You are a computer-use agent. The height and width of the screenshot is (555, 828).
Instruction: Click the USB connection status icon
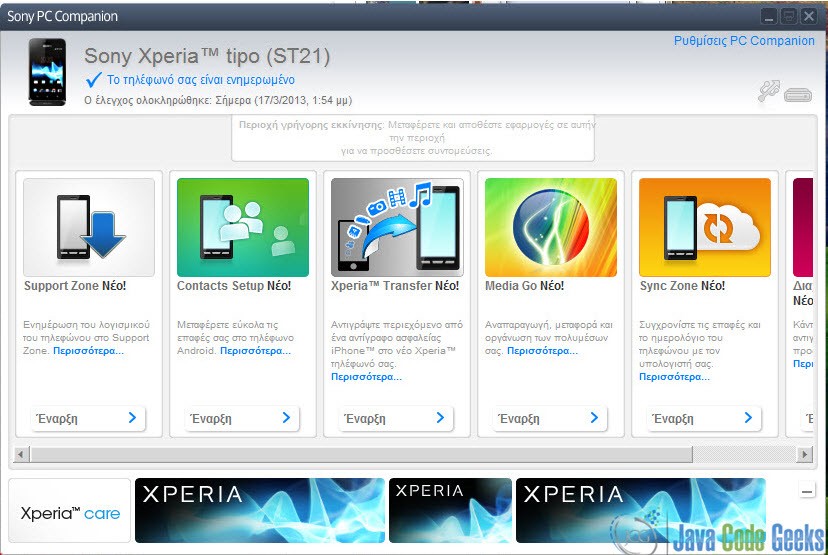coord(768,91)
